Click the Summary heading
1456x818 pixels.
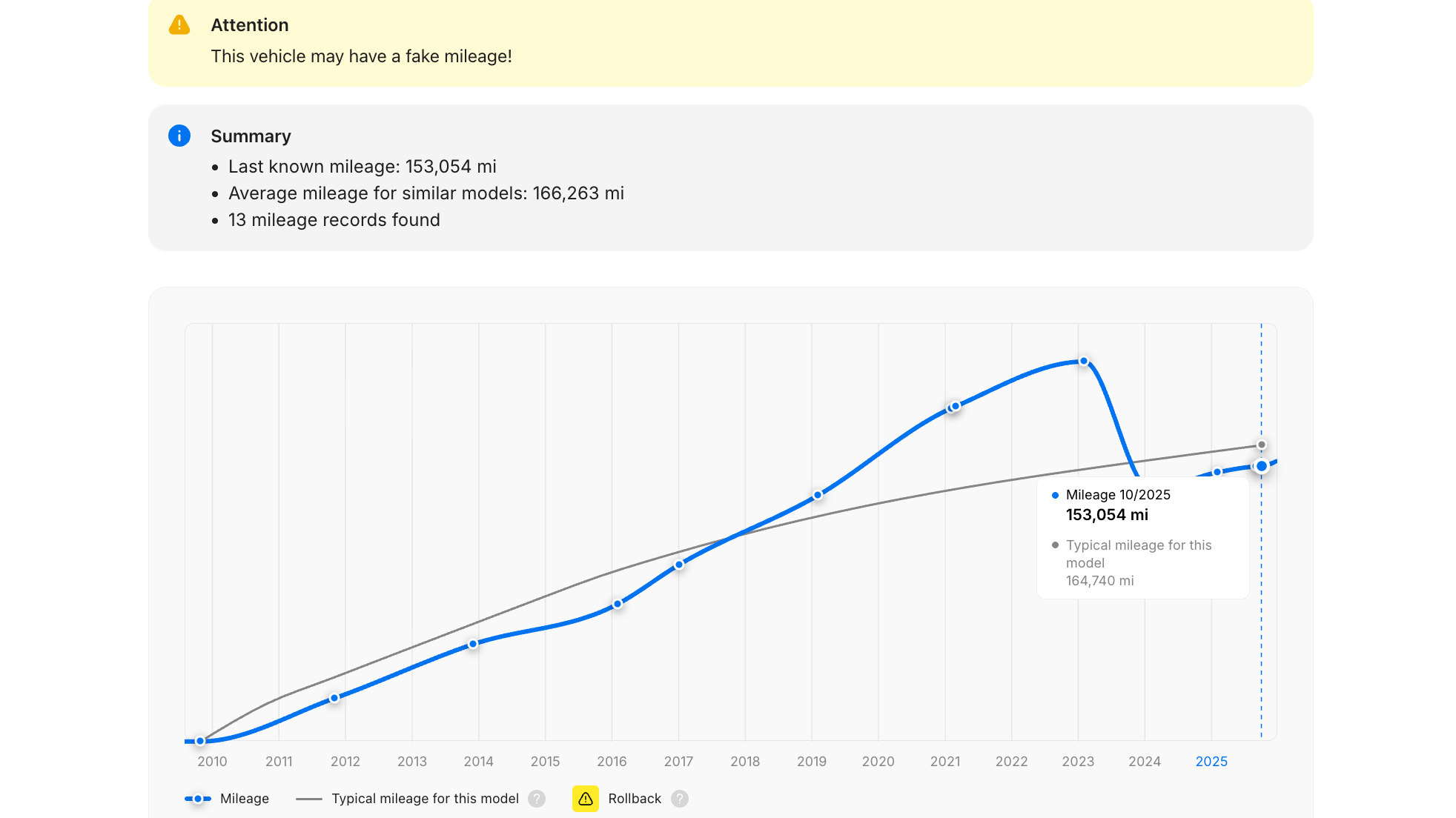(x=251, y=136)
